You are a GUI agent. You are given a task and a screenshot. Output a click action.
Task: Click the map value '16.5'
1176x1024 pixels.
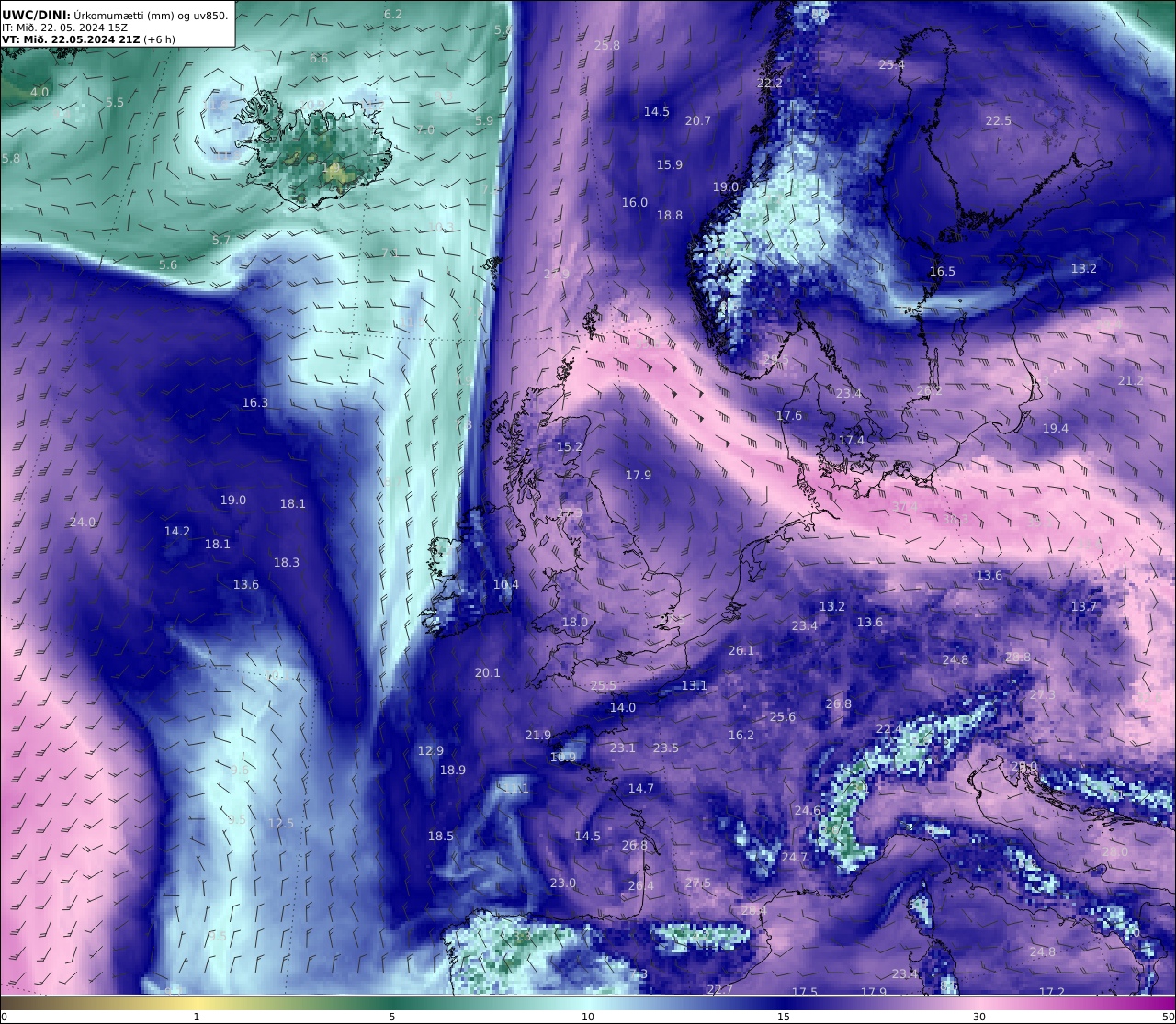(943, 271)
